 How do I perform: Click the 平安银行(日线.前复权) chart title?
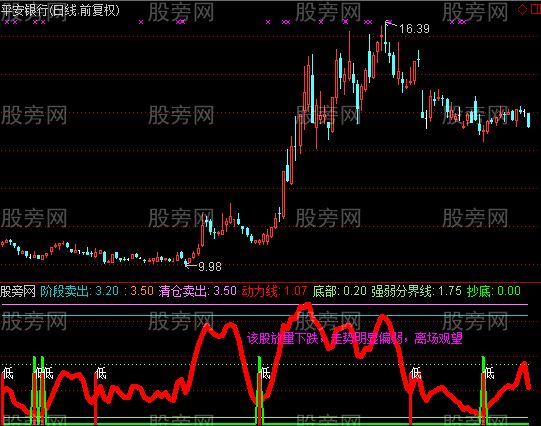click(x=60, y=10)
